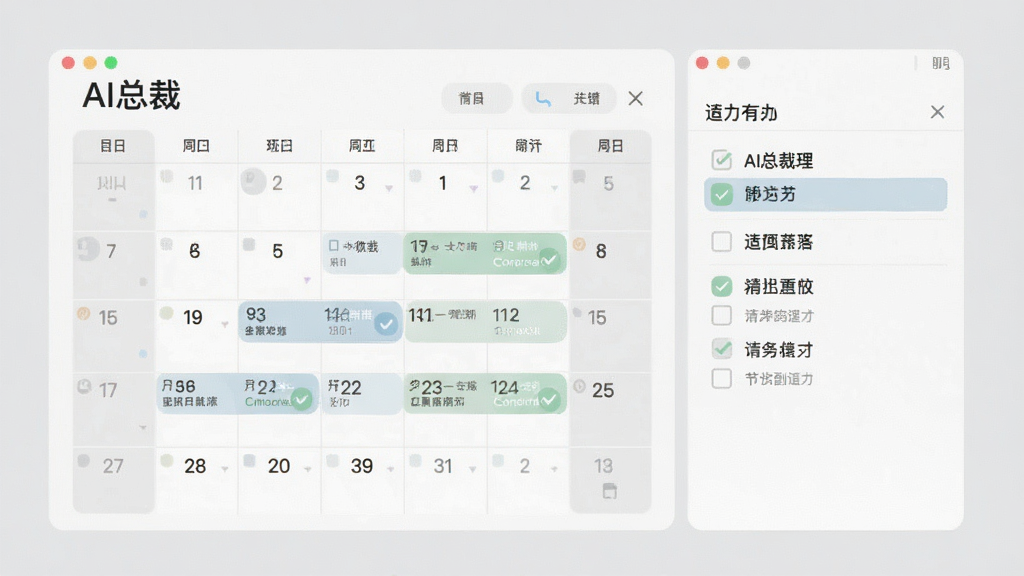Click the clock icon beside date 17
The image size is (1024, 576).
(x=84, y=386)
